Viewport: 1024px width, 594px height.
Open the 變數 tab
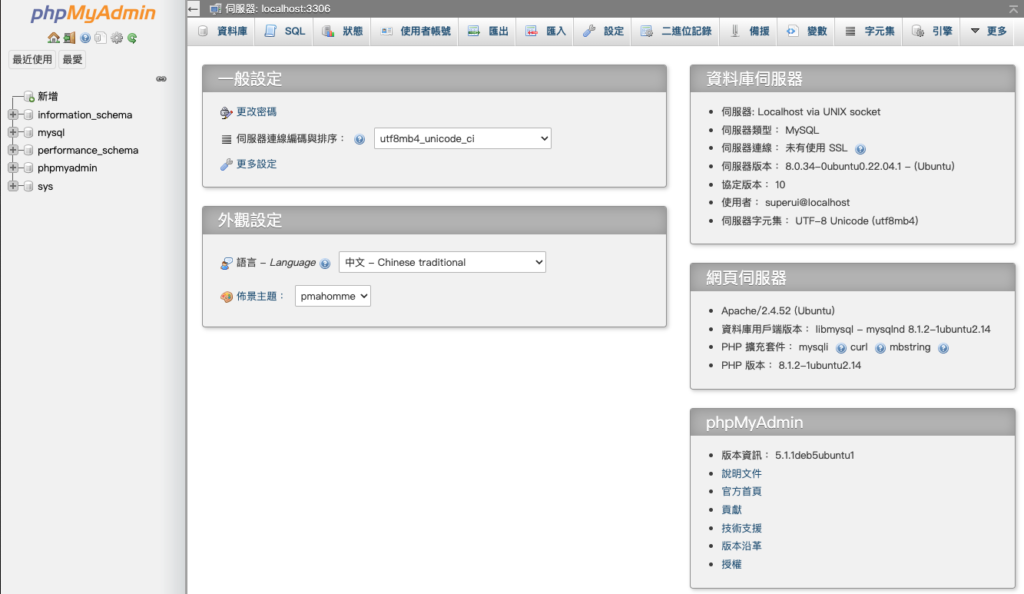807,31
